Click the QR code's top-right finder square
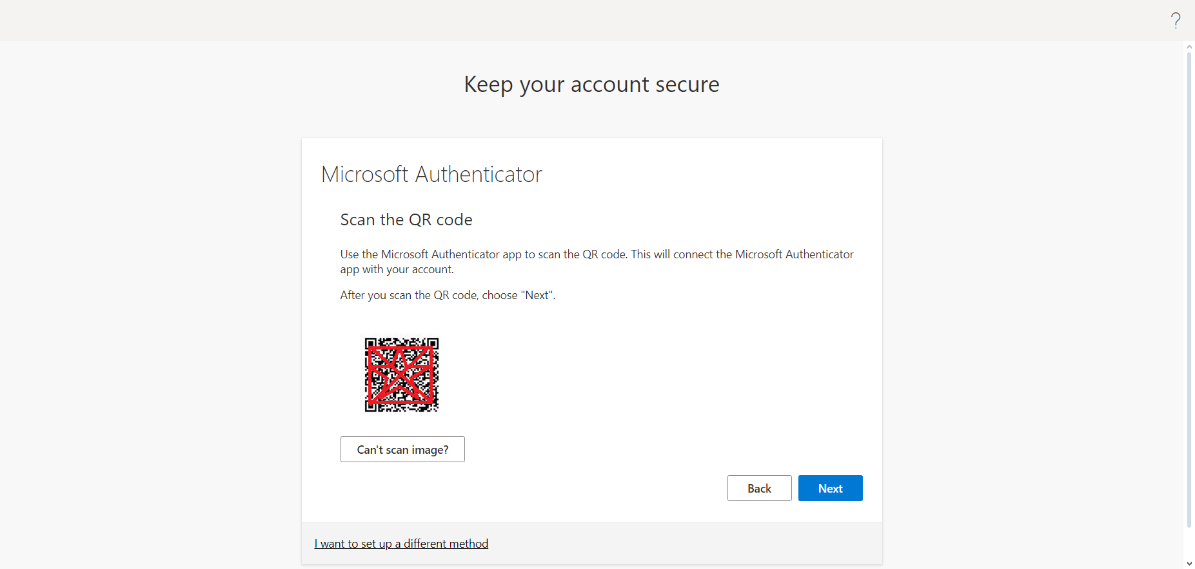Image resolution: width=1195 pixels, height=569 pixels. tap(433, 343)
